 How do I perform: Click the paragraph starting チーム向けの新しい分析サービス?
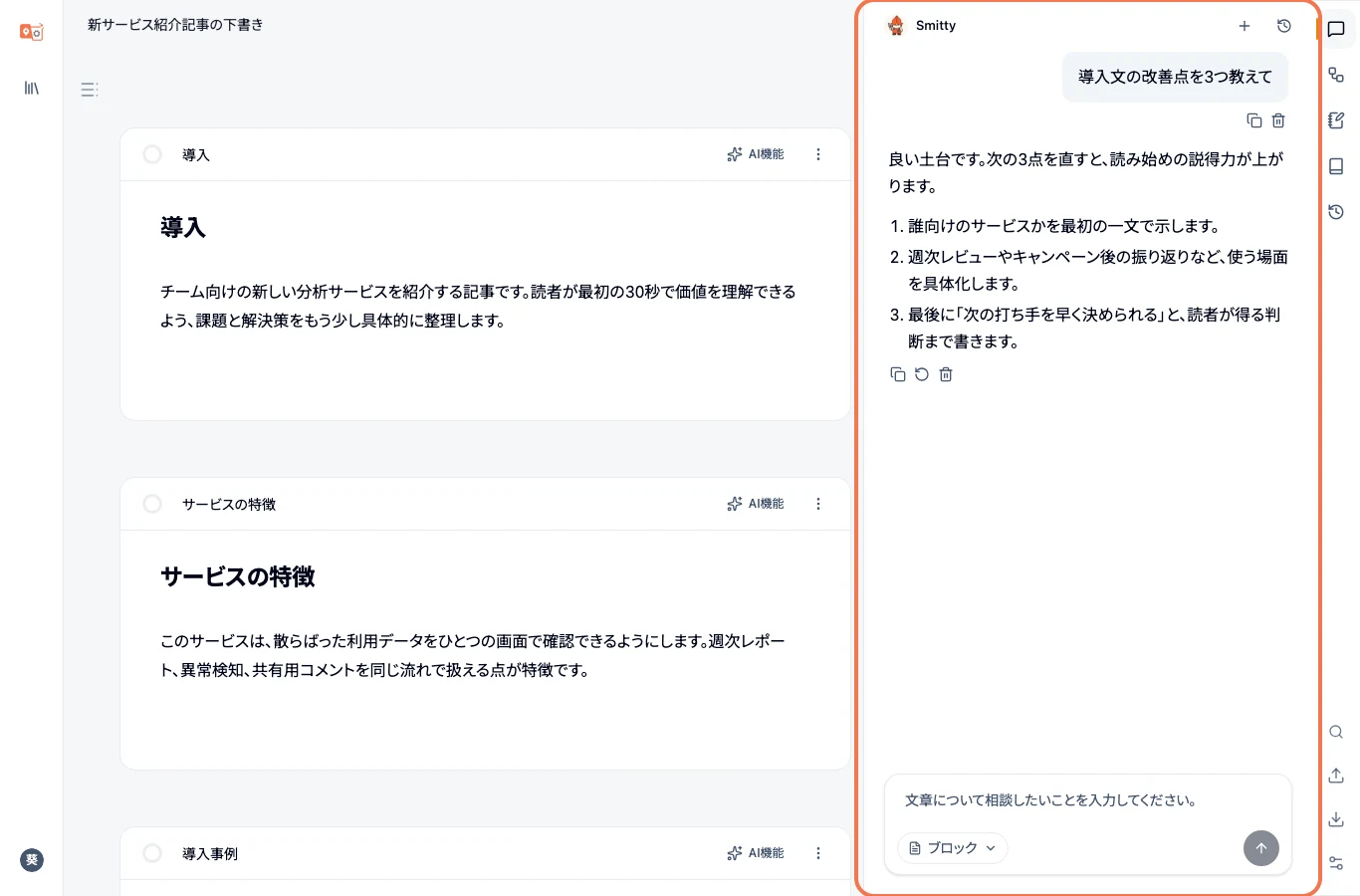coord(479,306)
